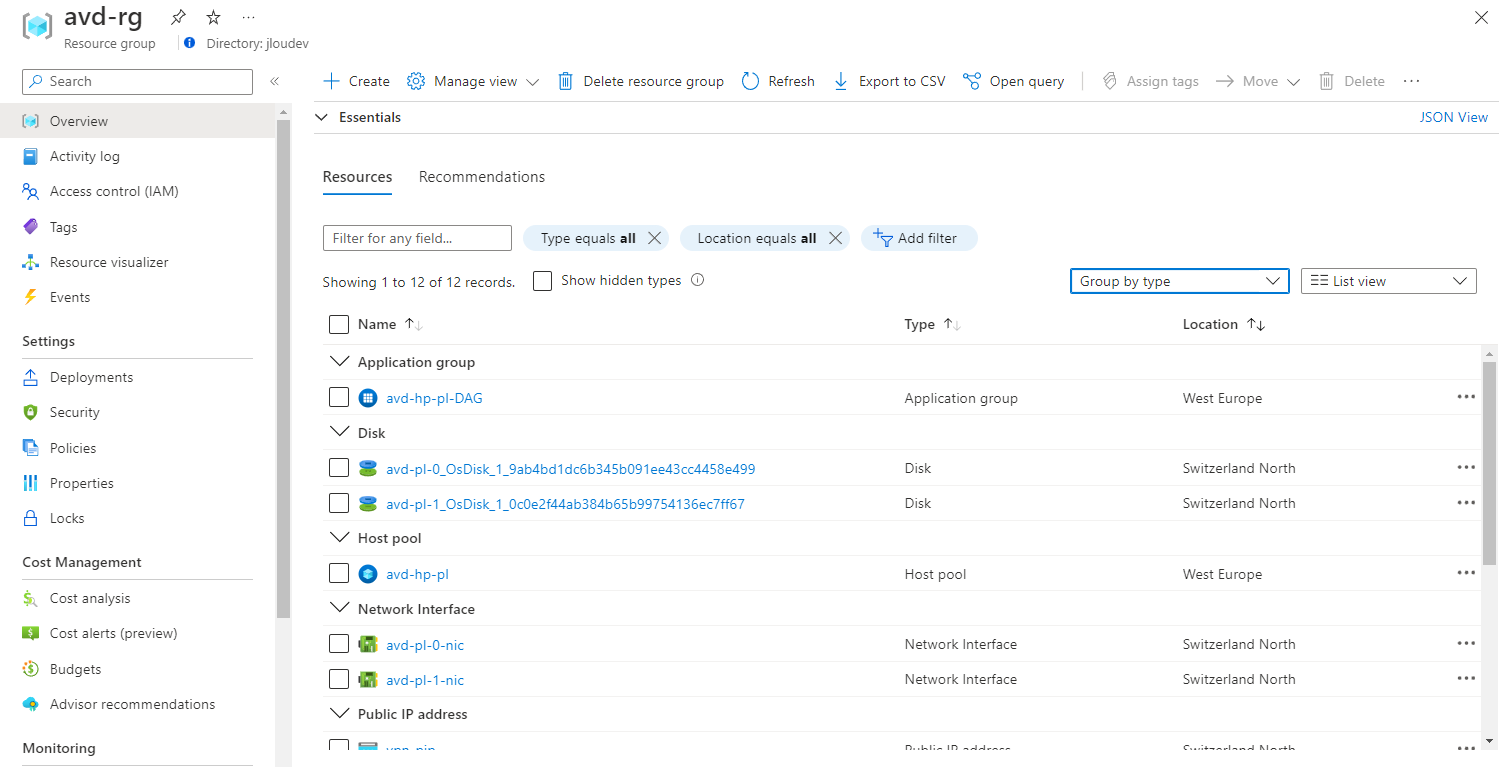Open row menu for avd-hp-pl-DAG
This screenshot has width=1509, height=767.
(1466, 397)
